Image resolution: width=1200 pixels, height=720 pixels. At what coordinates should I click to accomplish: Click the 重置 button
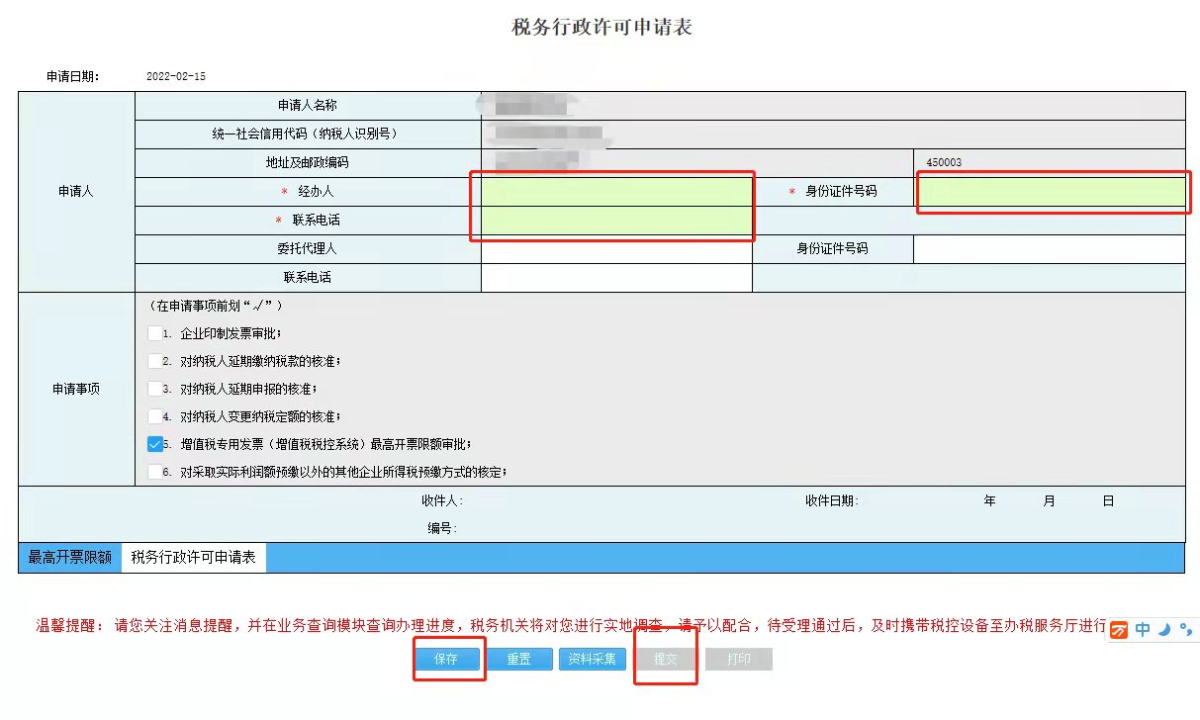518,659
